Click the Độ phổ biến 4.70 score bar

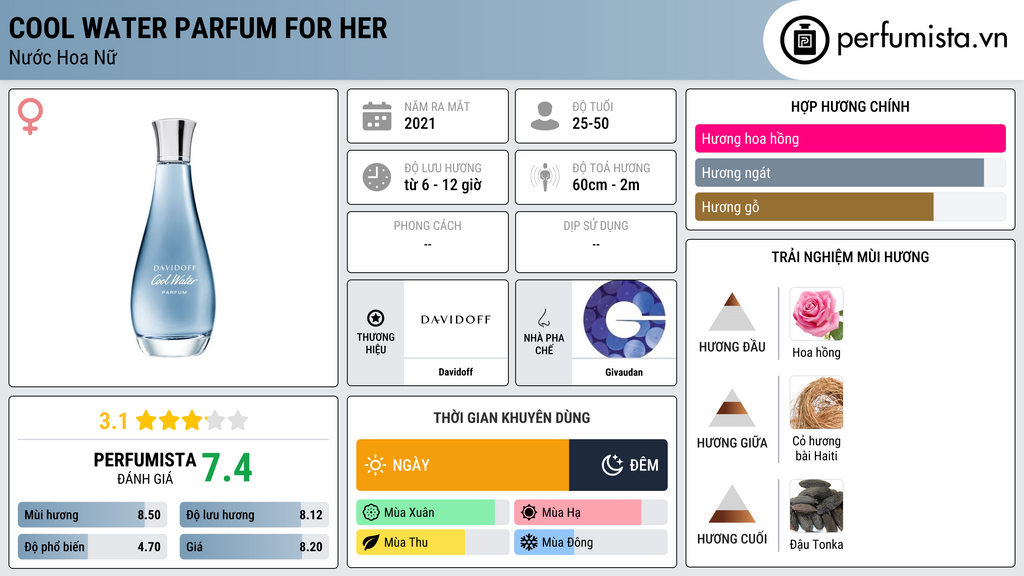point(92,547)
